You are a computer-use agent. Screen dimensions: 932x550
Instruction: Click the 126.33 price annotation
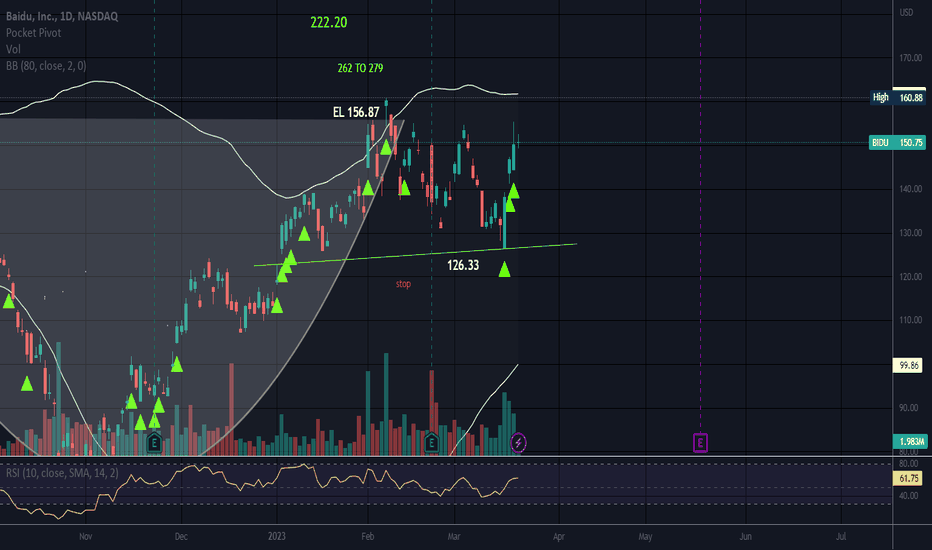click(463, 265)
